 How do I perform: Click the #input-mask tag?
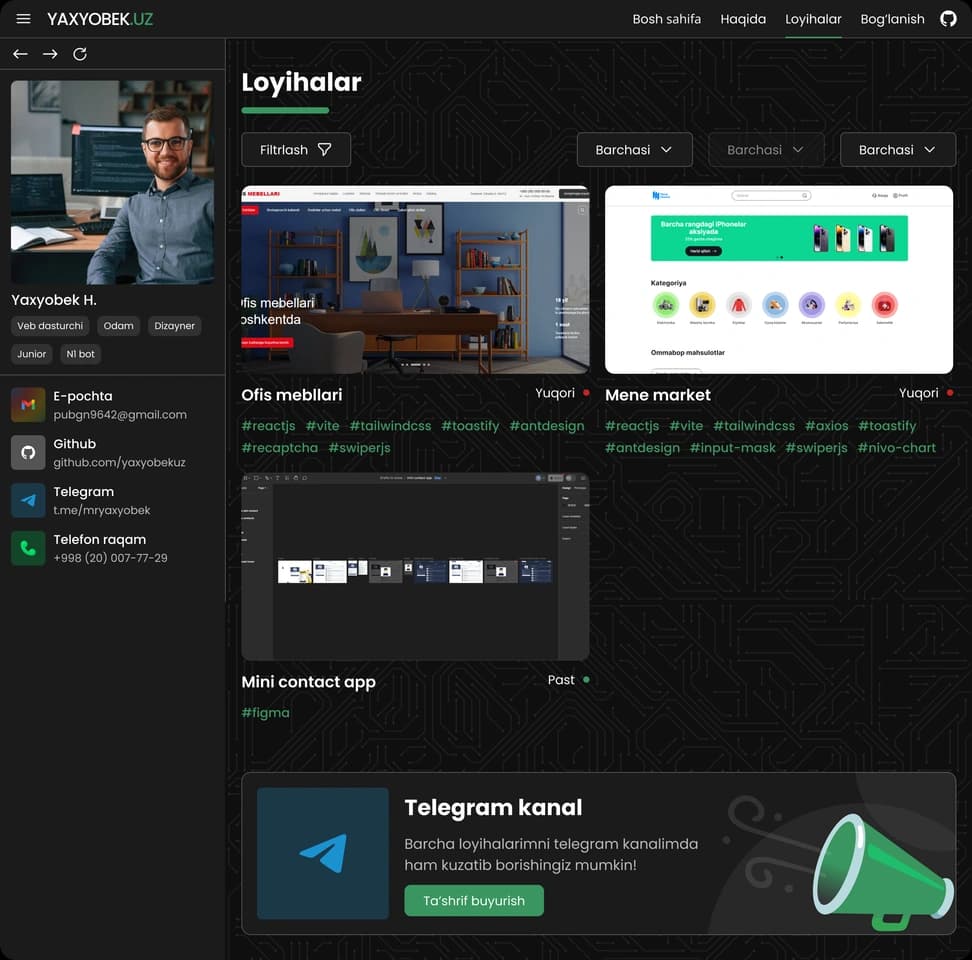733,447
